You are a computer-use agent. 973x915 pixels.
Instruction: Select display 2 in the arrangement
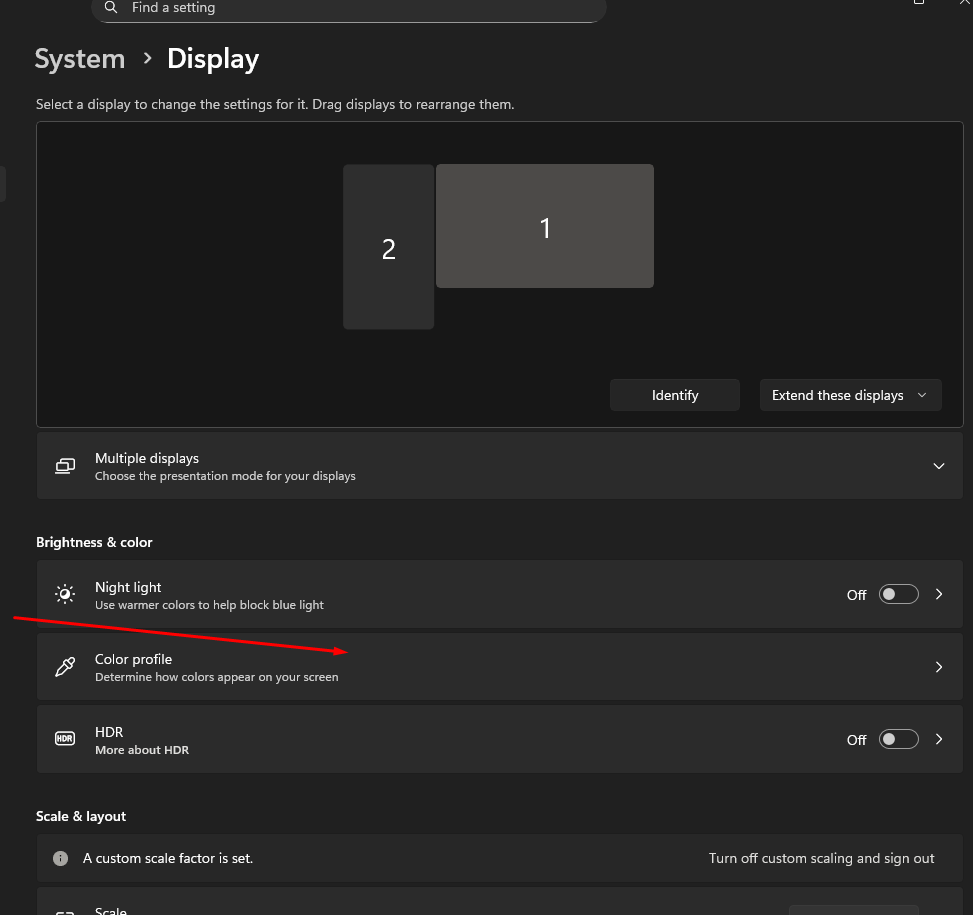tap(388, 247)
